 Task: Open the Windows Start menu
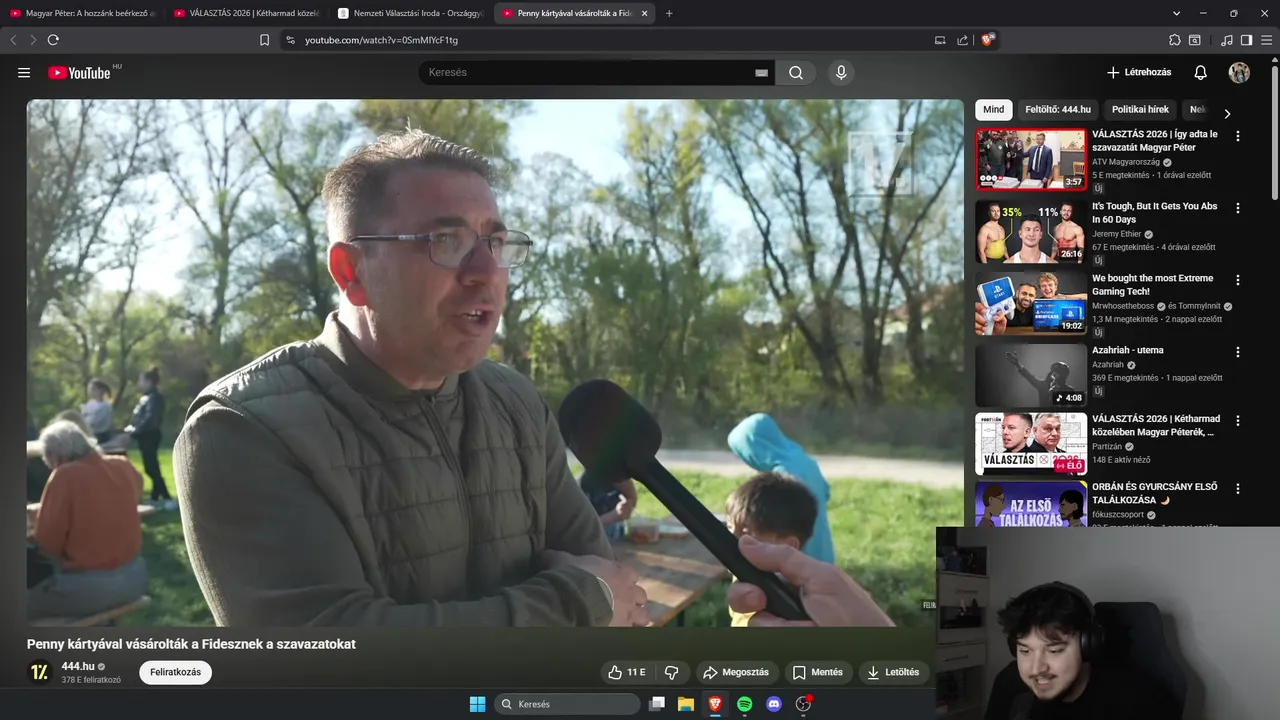(x=477, y=704)
